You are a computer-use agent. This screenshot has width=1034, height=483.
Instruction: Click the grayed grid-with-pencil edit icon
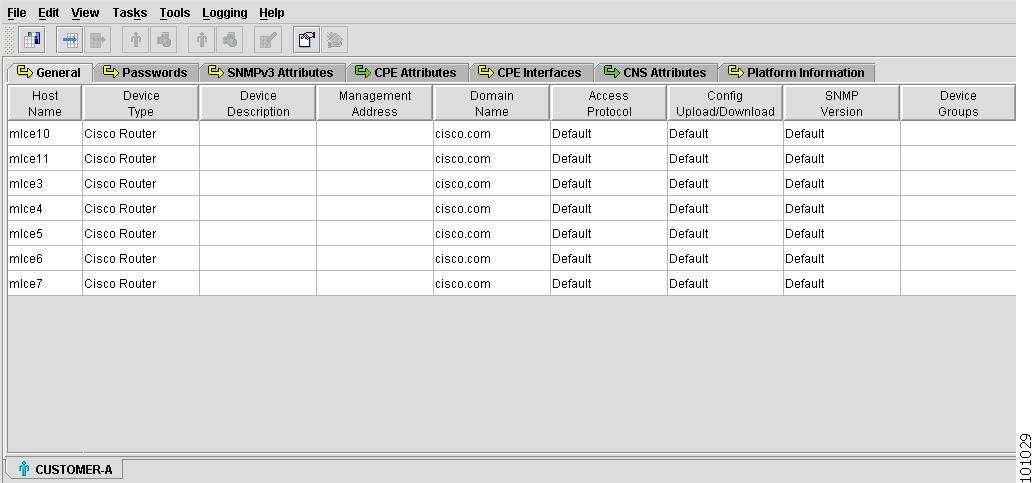[x=268, y=40]
